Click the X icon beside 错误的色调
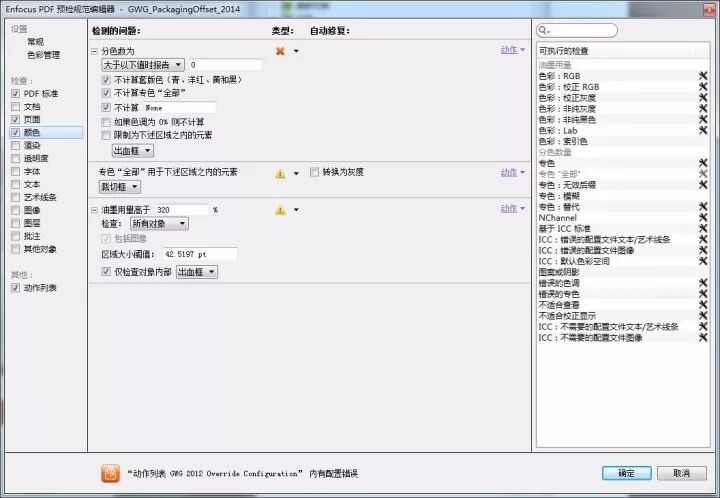The width and height of the screenshot is (720, 498). tap(703, 283)
